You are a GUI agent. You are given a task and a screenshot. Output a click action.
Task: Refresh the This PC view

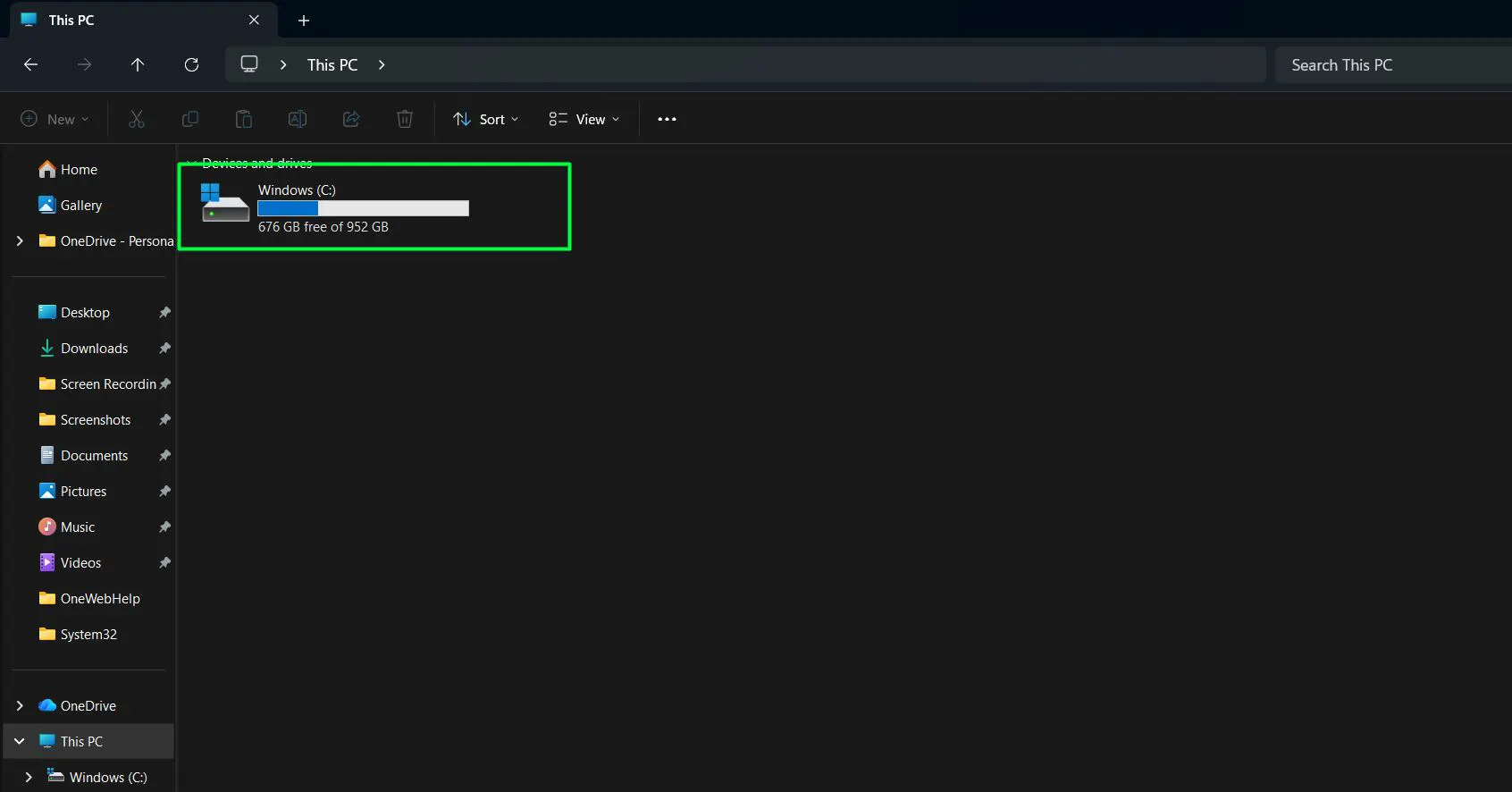pyautogui.click(x=191, y=64)
